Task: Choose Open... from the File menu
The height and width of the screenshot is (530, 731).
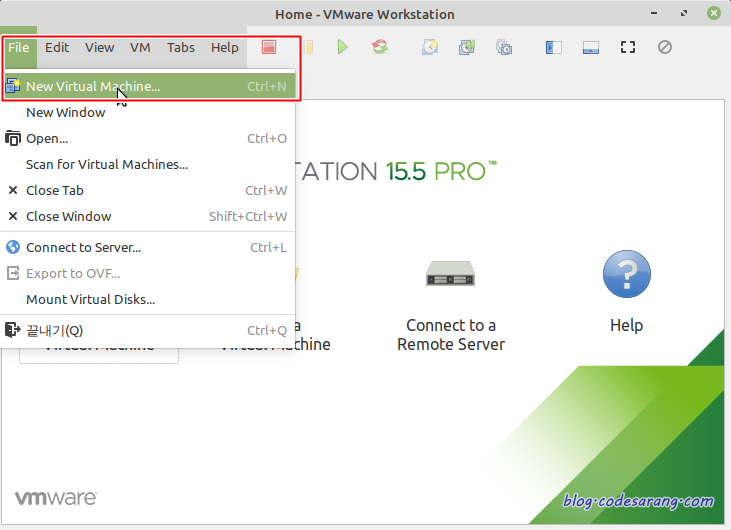Action: [147, 138]
